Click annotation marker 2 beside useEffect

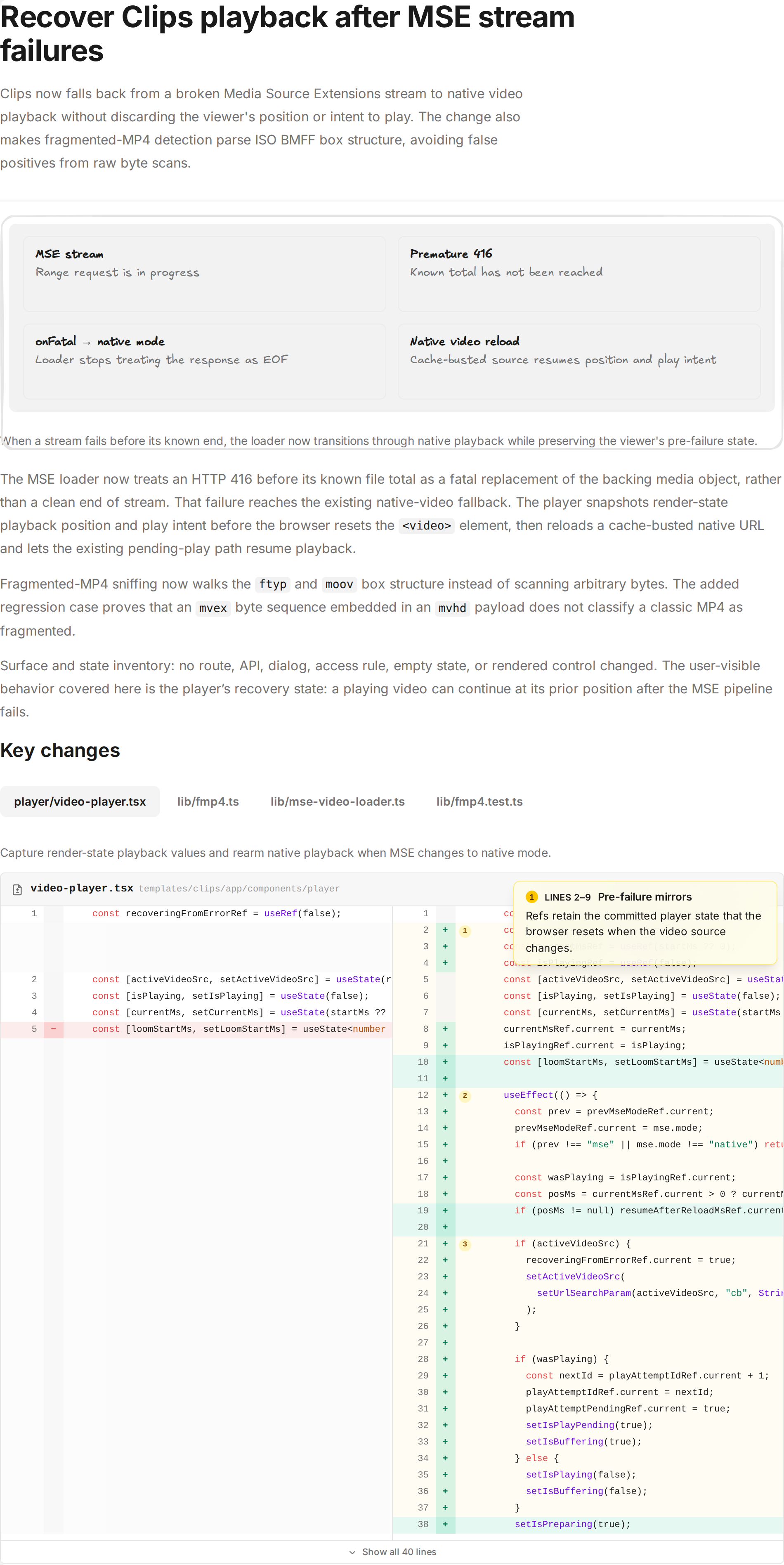click(465, 1095)
